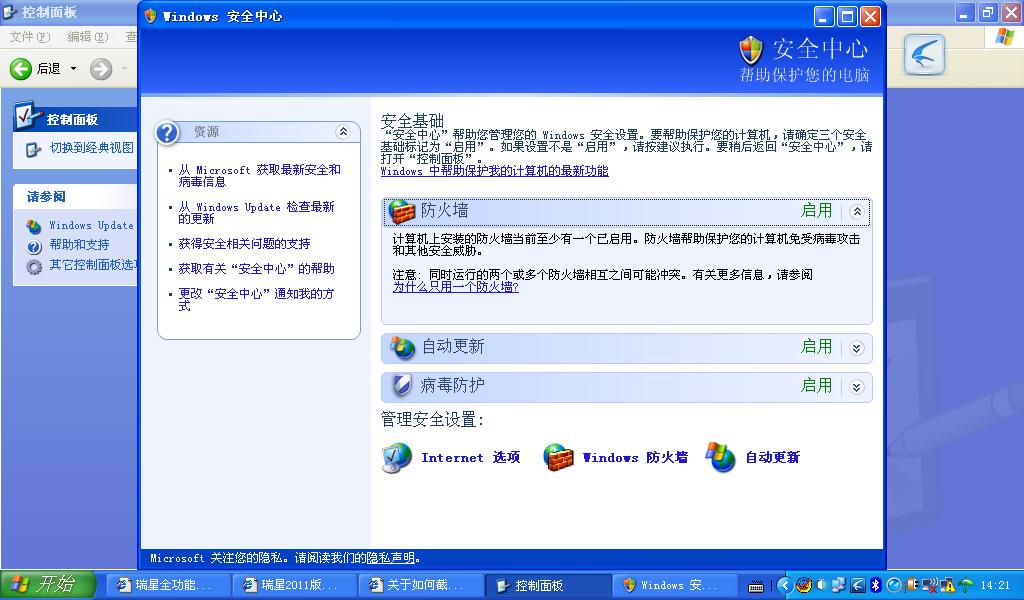Open the Edit menu in Control Panel
This screenshot has height=600, width=1024.
click(x=88, y=37)
